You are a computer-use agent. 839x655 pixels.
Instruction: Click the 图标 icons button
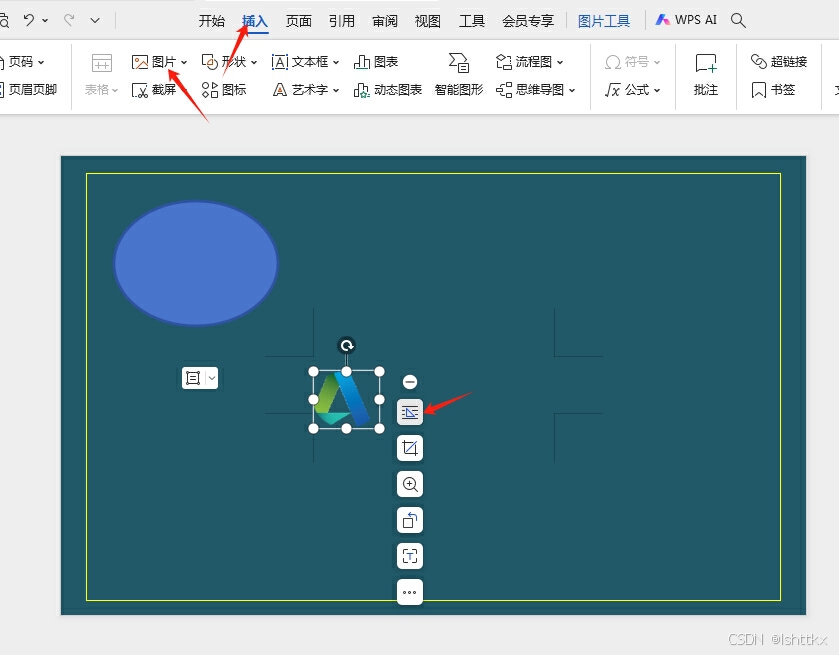(x=224, y=89)
